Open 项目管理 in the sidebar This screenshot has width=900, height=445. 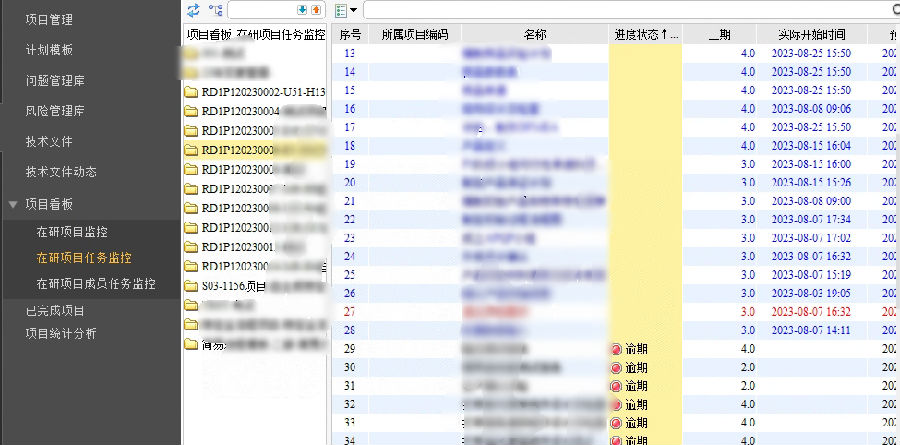coord(49,20)
